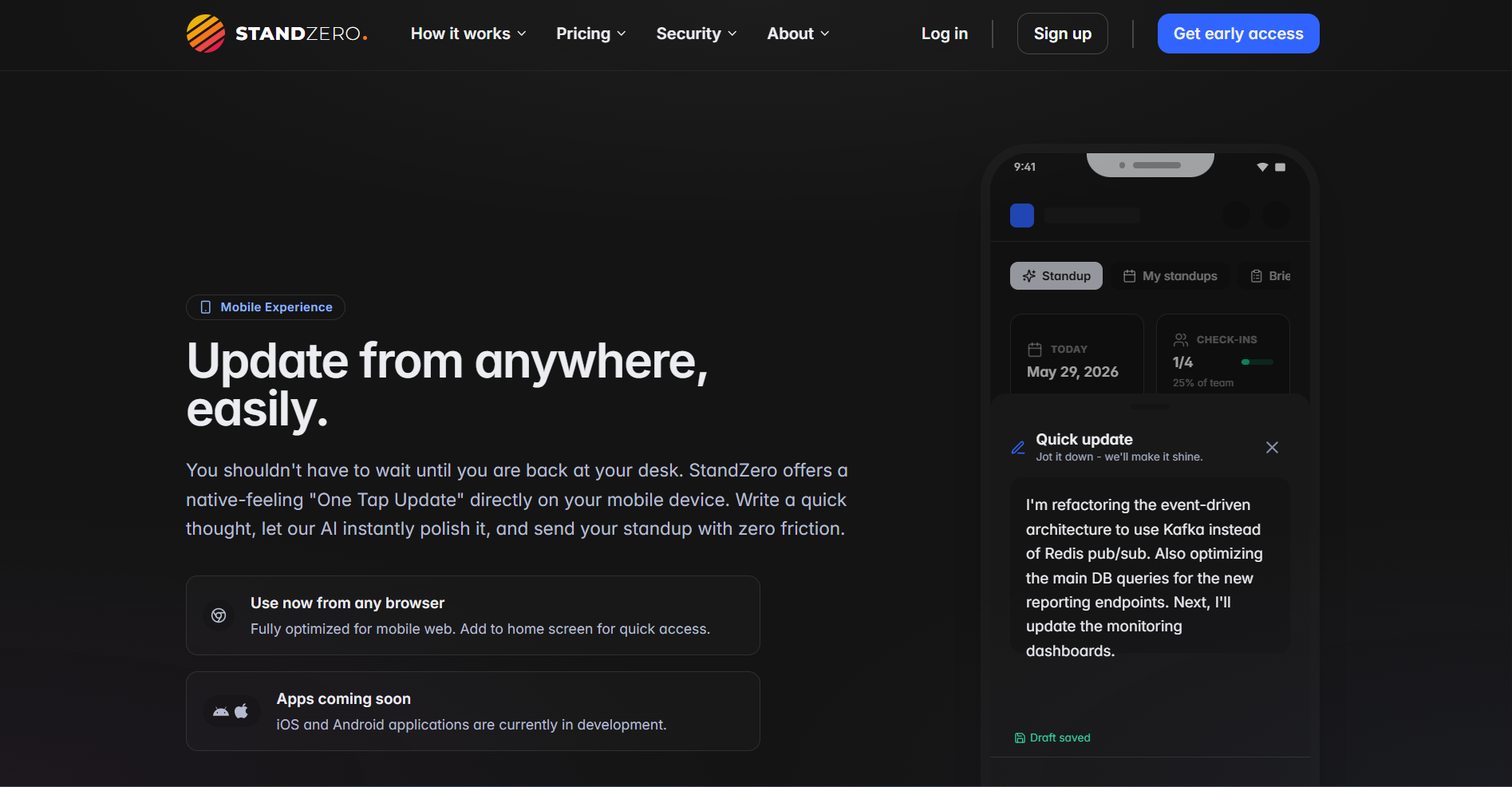Click the Apple logo icon
This screenshot has width=1512, height=787.
coord(241,710)
